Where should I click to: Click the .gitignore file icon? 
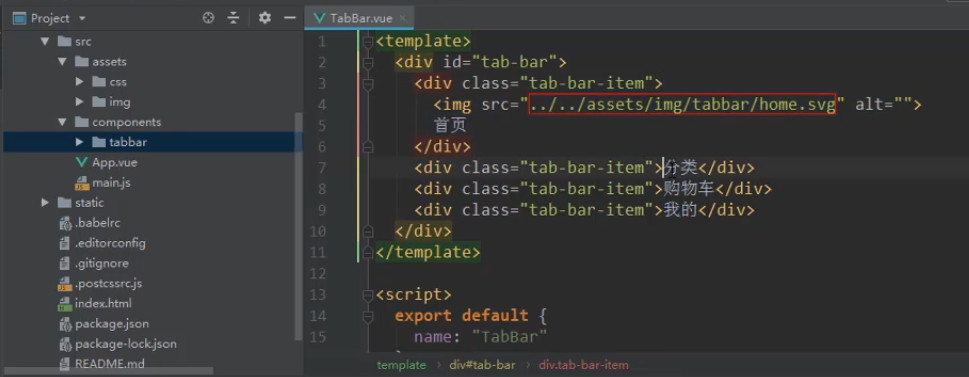point(64,263)
